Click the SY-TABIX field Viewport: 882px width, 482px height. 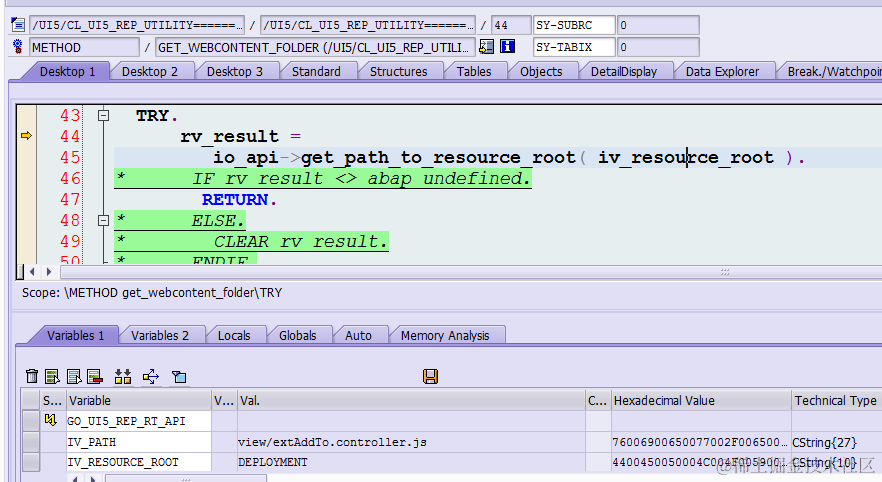pyautogui.click(x=574, y=47)
